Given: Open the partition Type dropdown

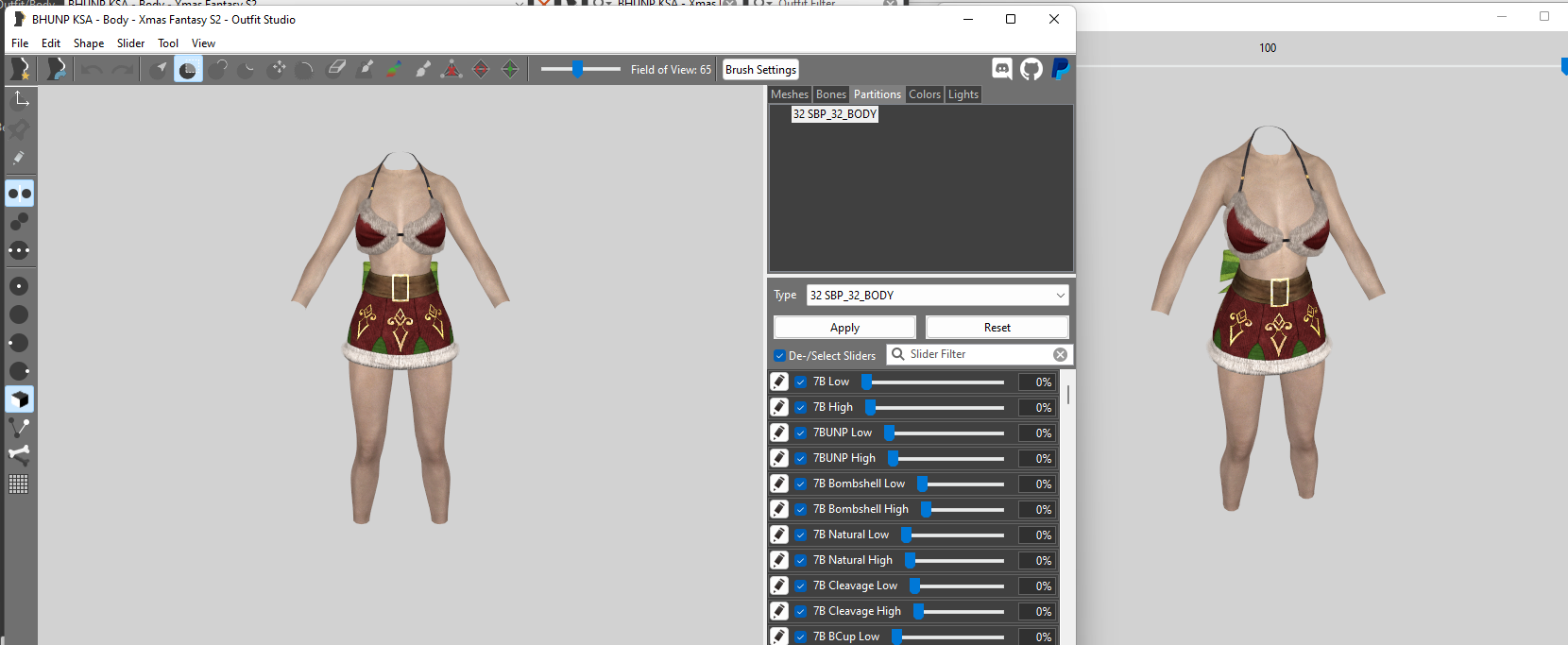Looking at the screenshot, I should click(938, 296).
